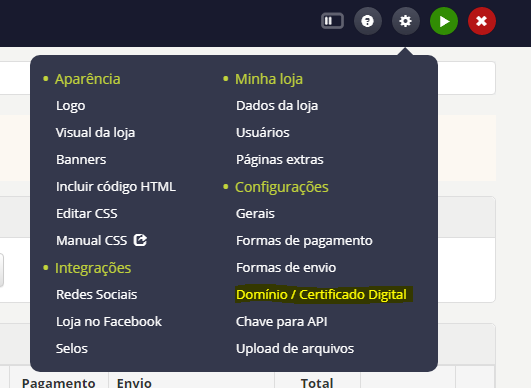Click the settings gear icon
The image size is (531, 388).
(405, 21)
